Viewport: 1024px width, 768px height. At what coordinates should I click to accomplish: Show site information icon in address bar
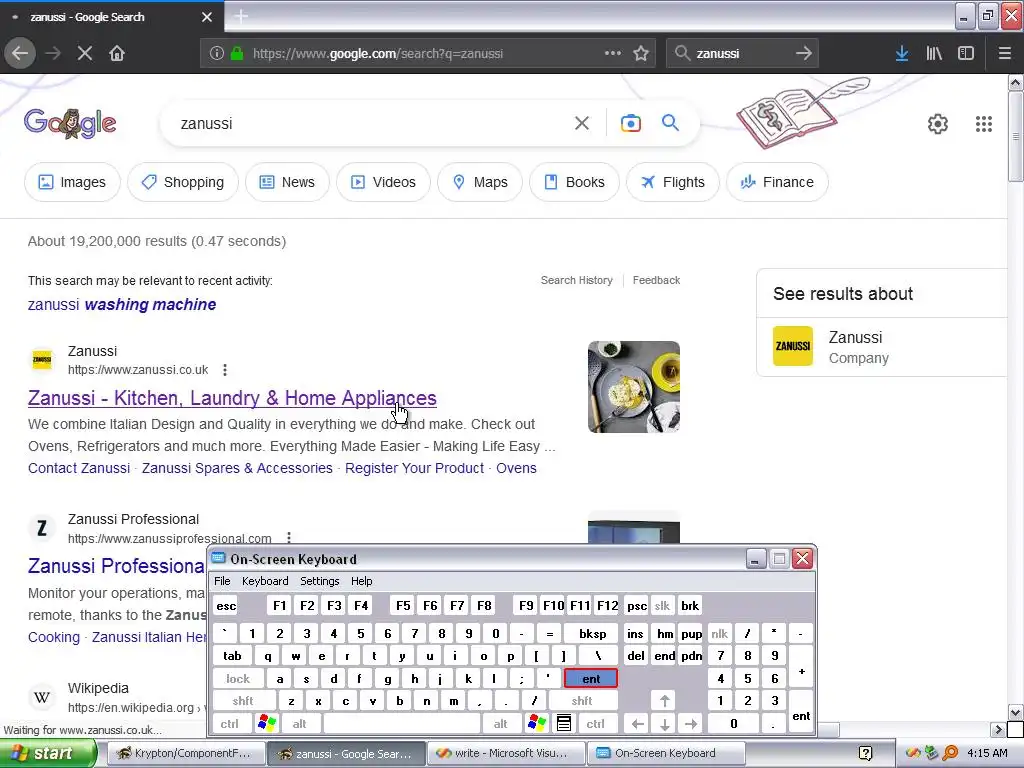point(217,53)
